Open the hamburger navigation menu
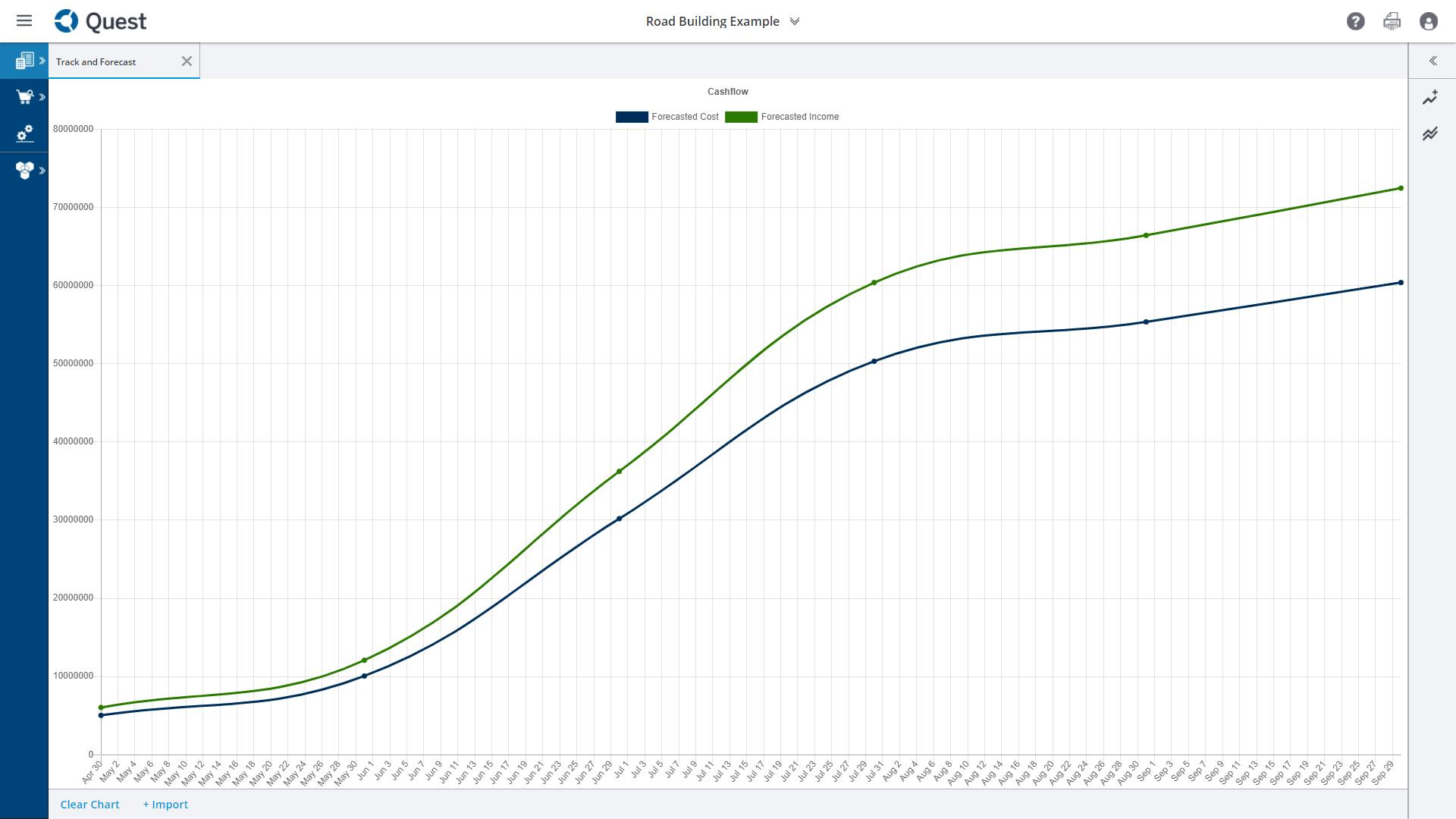The image size is (1456, 819). 24,20
